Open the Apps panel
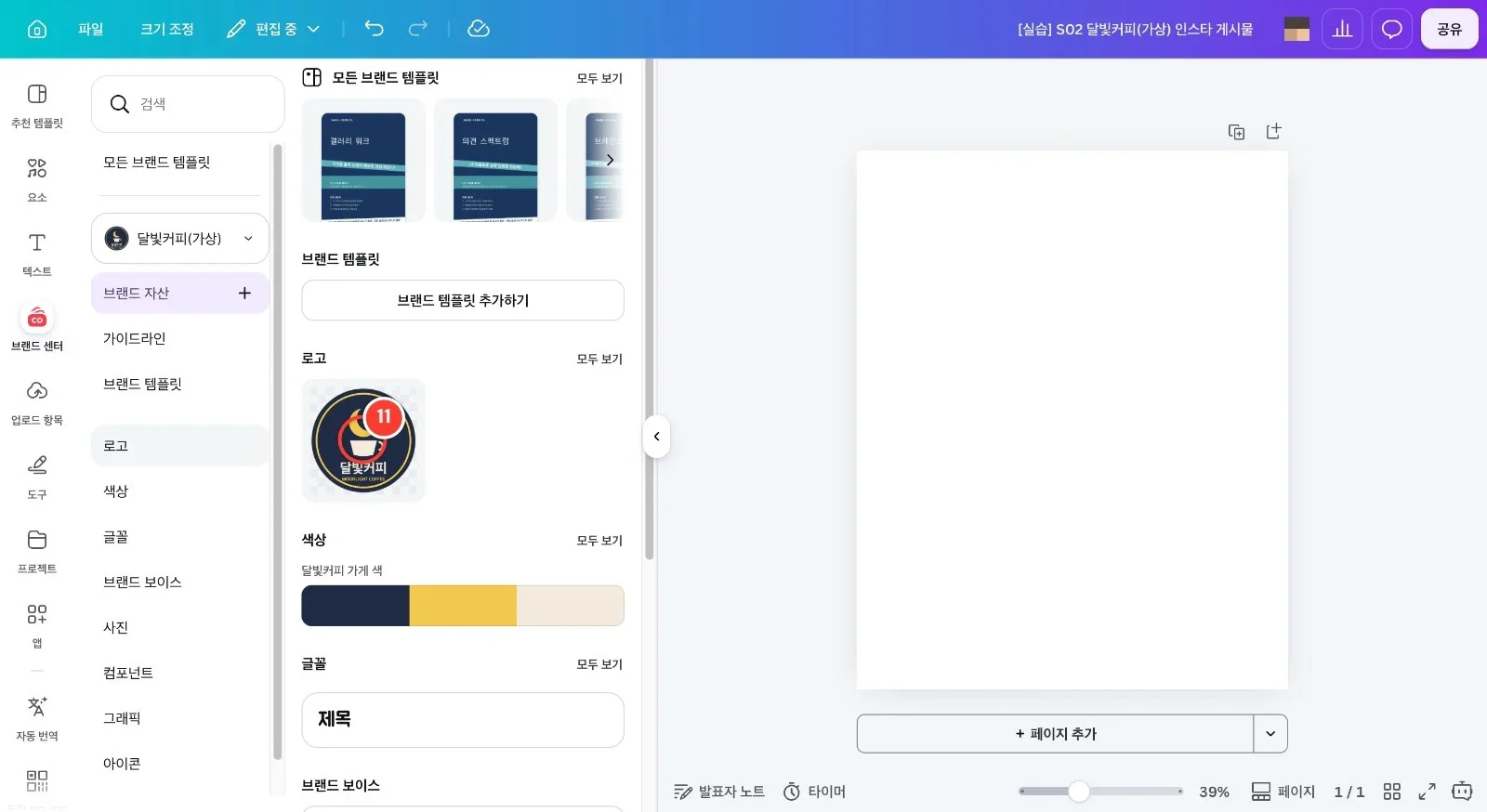This screenshot has height=812, width=1487. click(37, 626)
